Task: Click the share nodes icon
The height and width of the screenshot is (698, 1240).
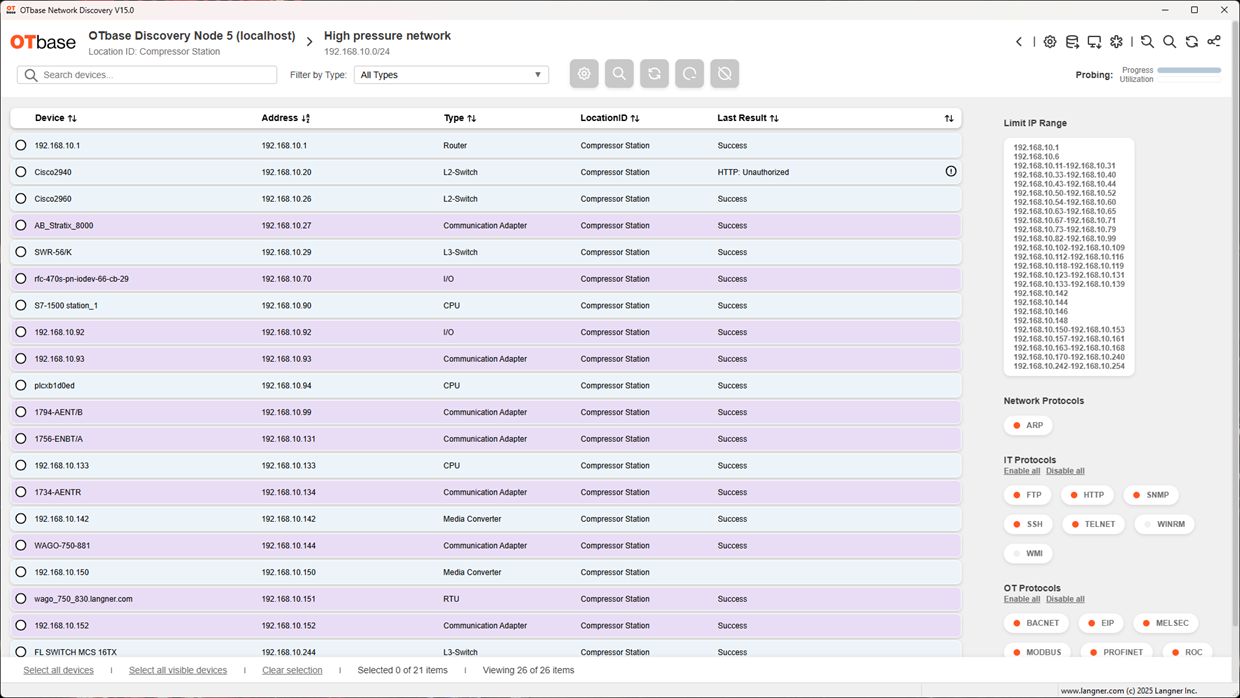Action: pyautogui.click(x=1214, y=42)
